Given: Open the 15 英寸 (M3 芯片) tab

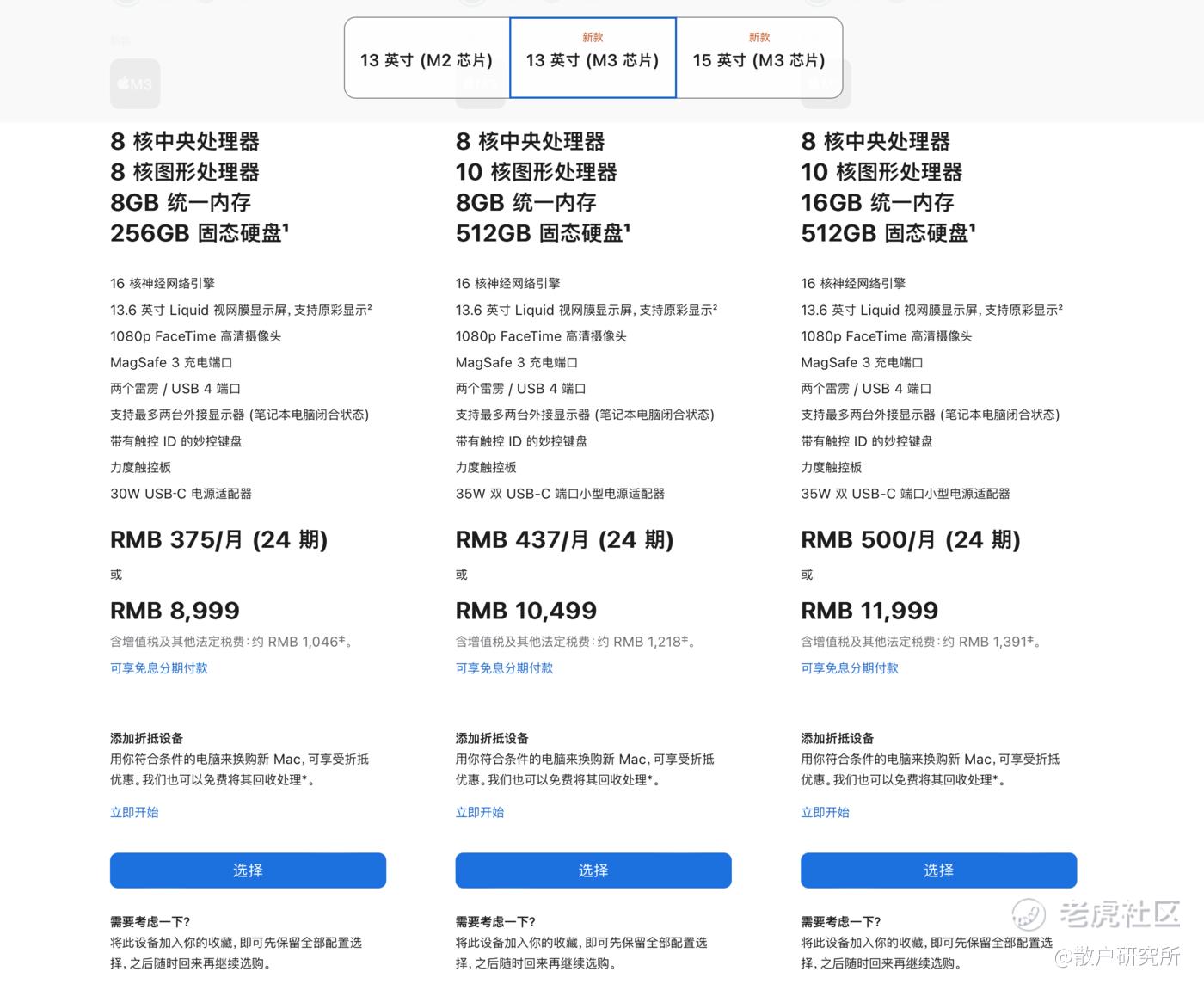Looking at the screenshot, I should coord(759,58).
